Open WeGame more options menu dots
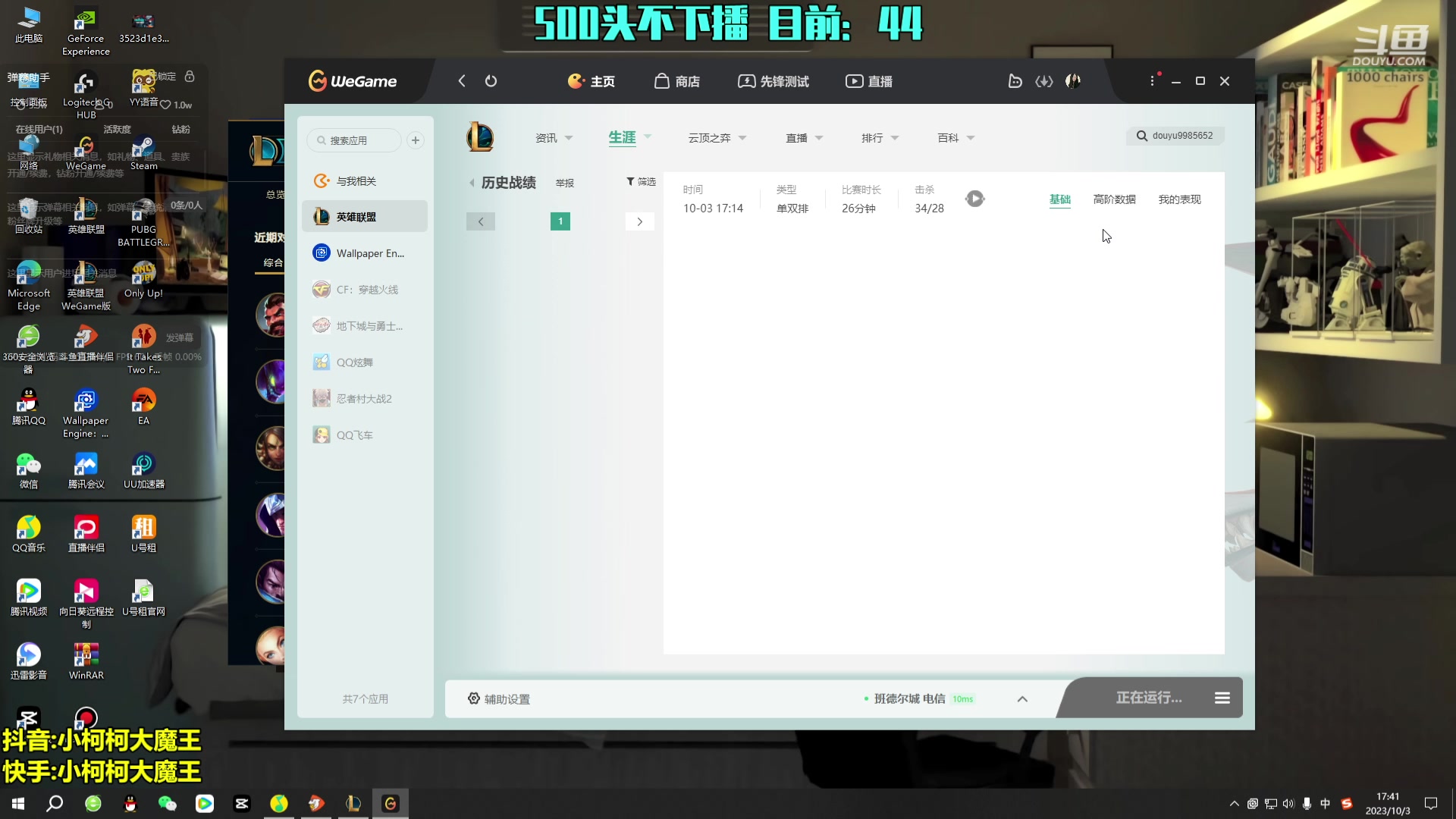The width and height of the screenshot is (1456, 819). tap(1153, 81)
